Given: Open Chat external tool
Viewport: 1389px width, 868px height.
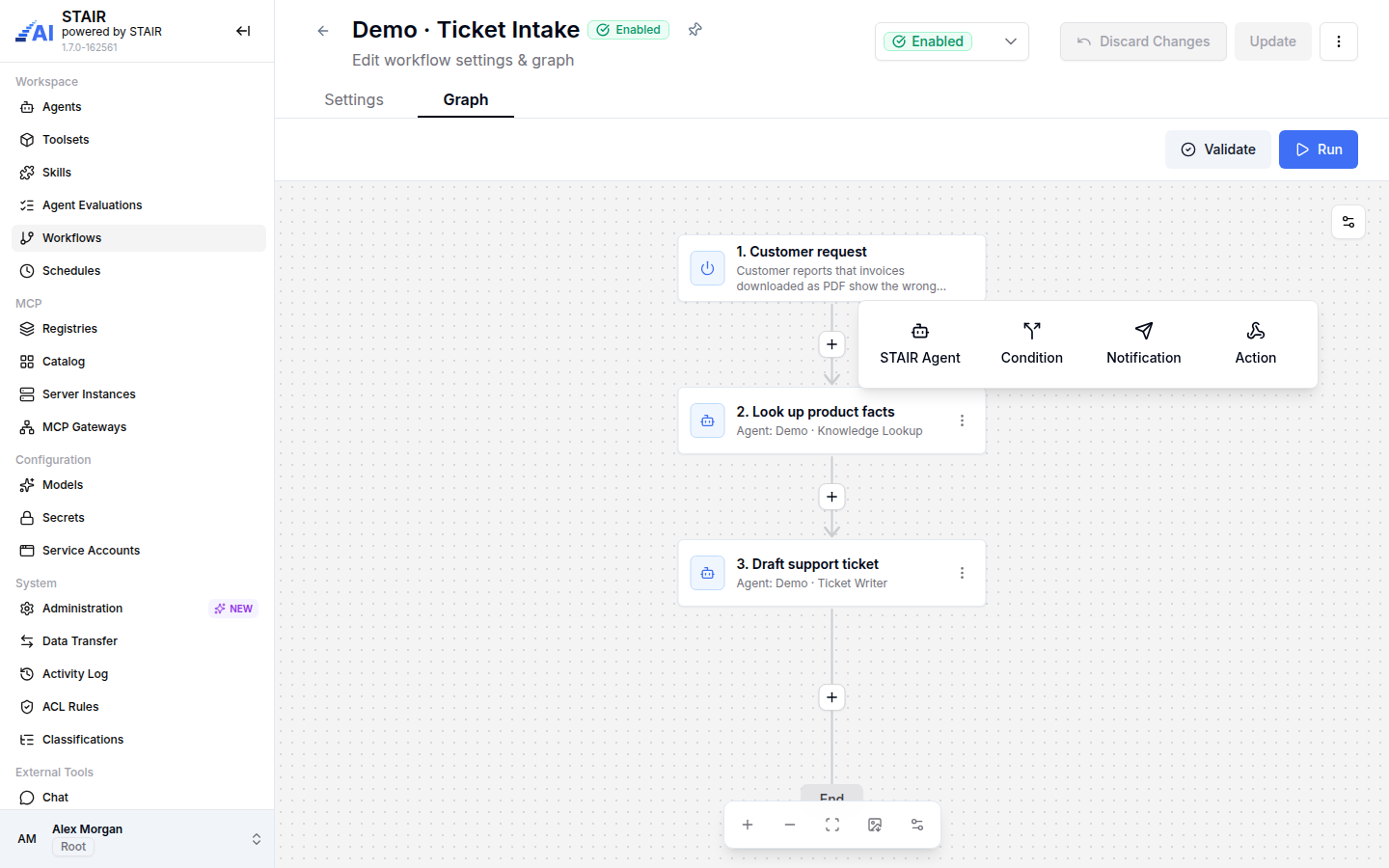Looking at the screenshot, I should [139, 798].
